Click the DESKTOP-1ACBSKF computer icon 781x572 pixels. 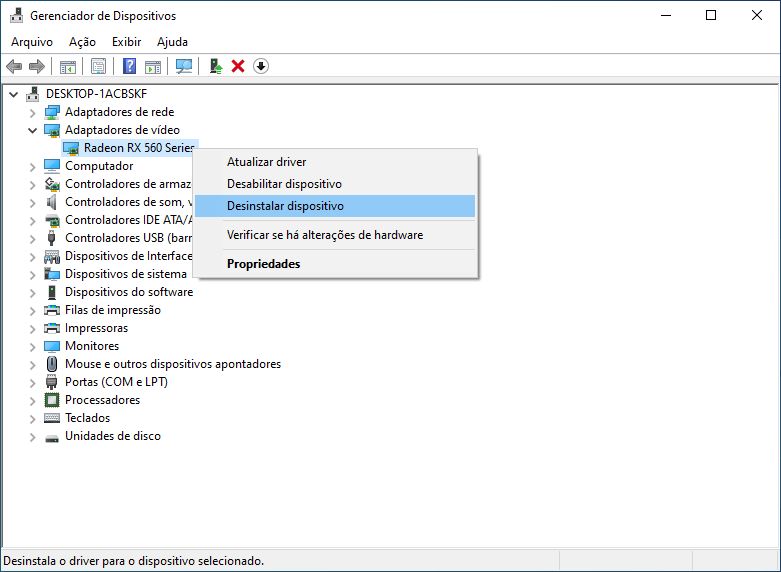coord(33,94)
